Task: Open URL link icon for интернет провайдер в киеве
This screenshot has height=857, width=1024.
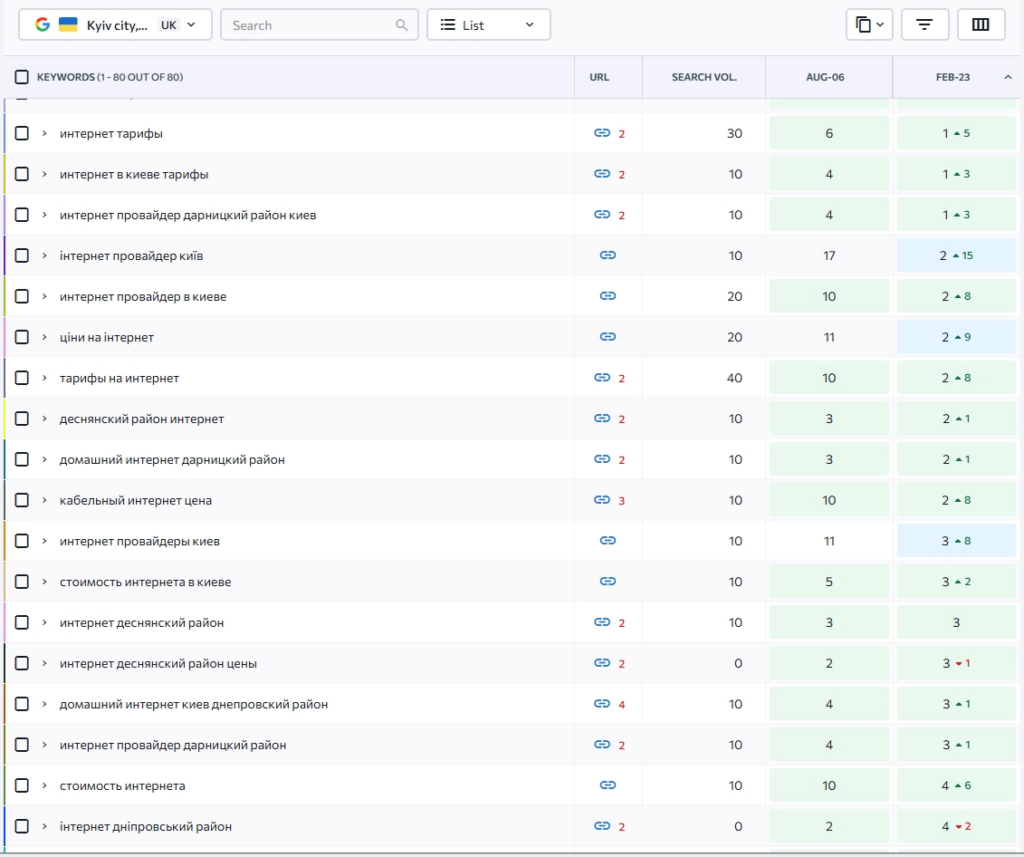Action: coord(607,296)
